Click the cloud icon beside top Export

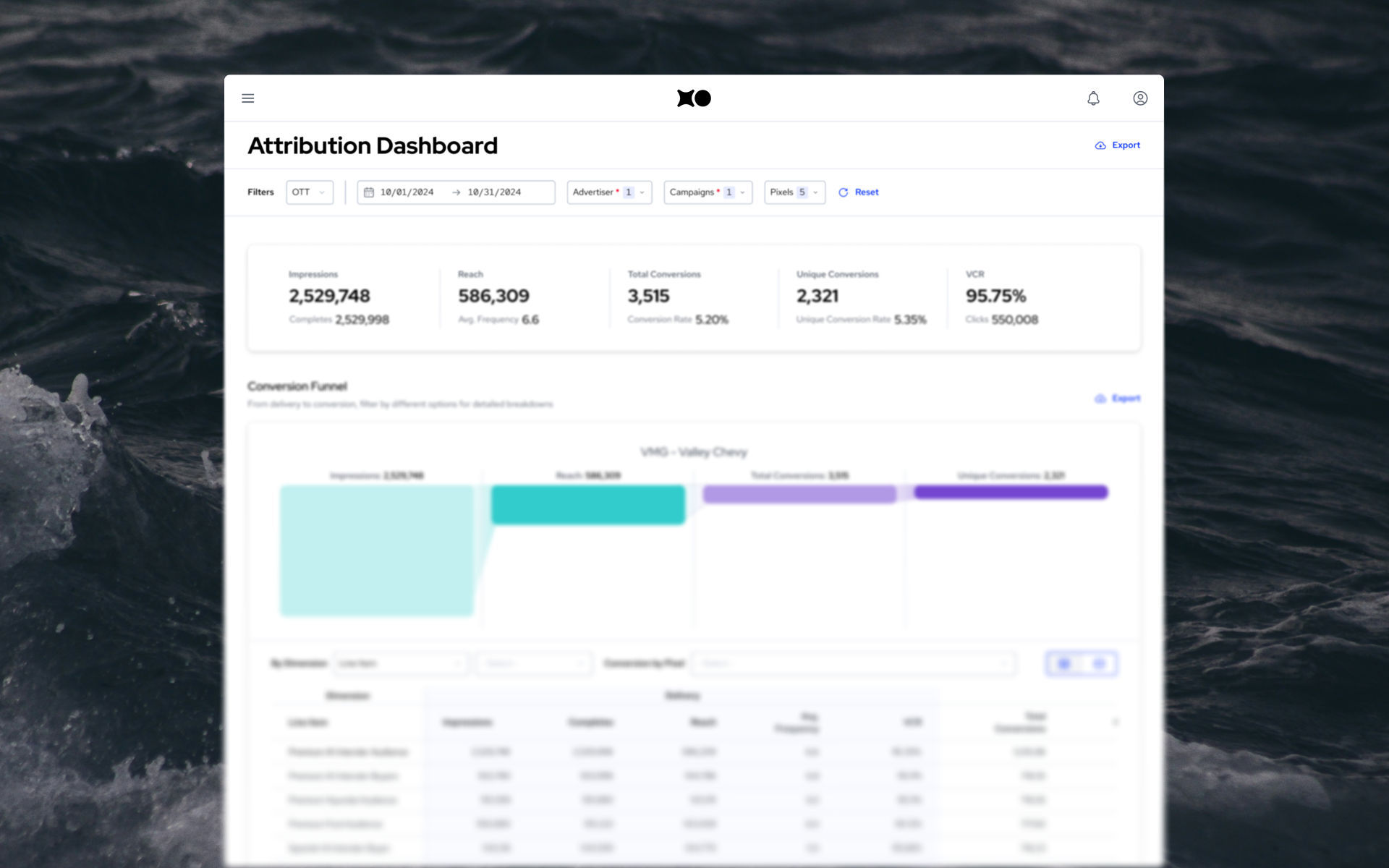click(x=1100, y=145)
